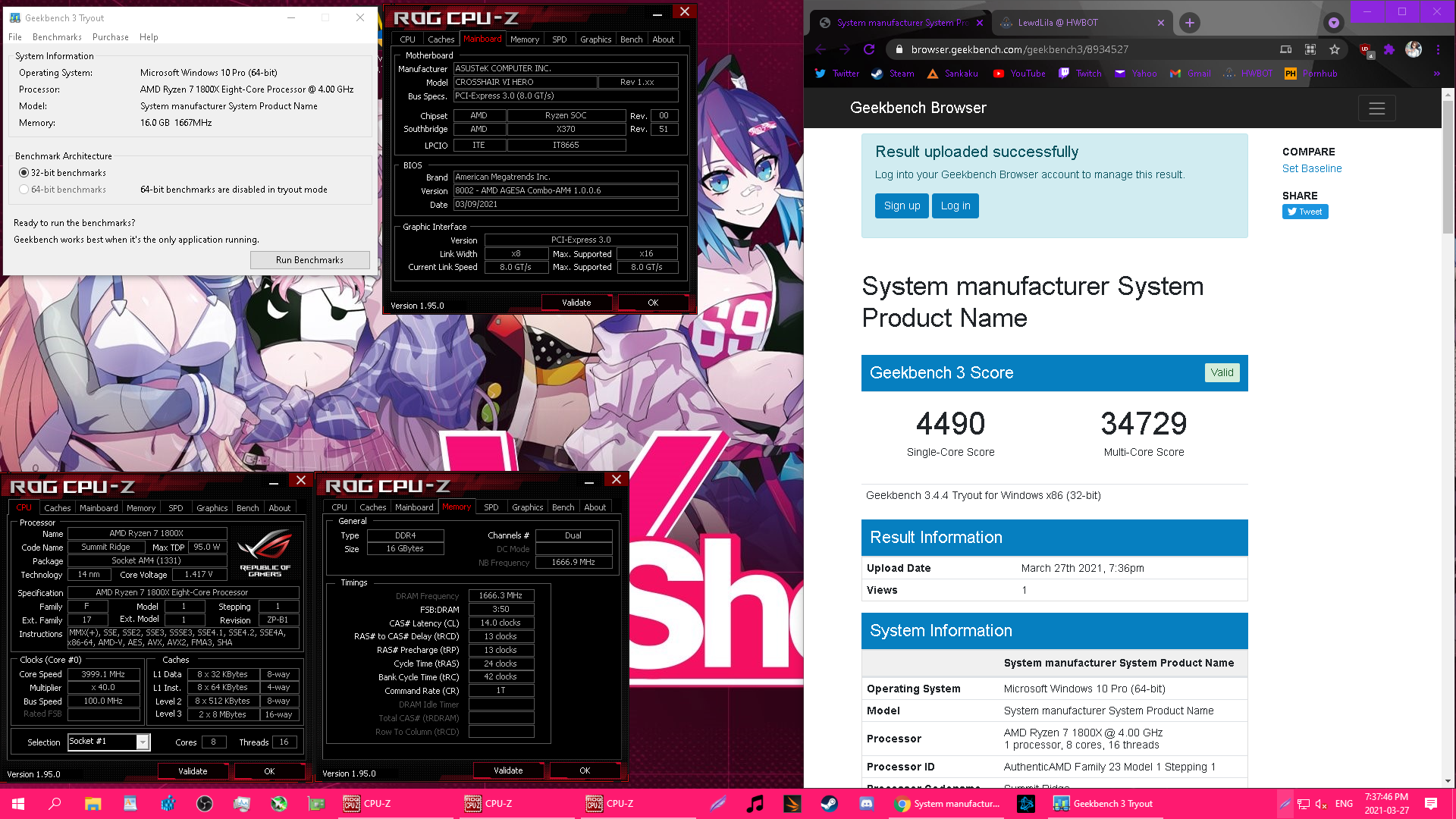
Task: Open the Chrome profile avatar
Action: [x=1414, y=49]
